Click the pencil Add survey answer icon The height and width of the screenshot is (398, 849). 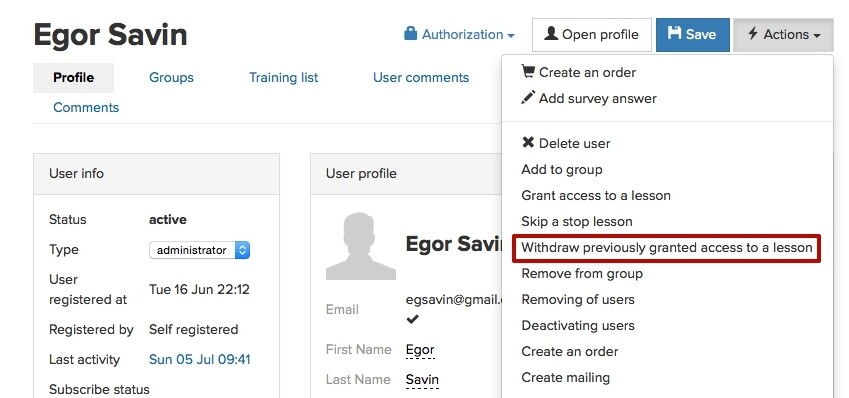pyautogui.click(x=528, y=97)
